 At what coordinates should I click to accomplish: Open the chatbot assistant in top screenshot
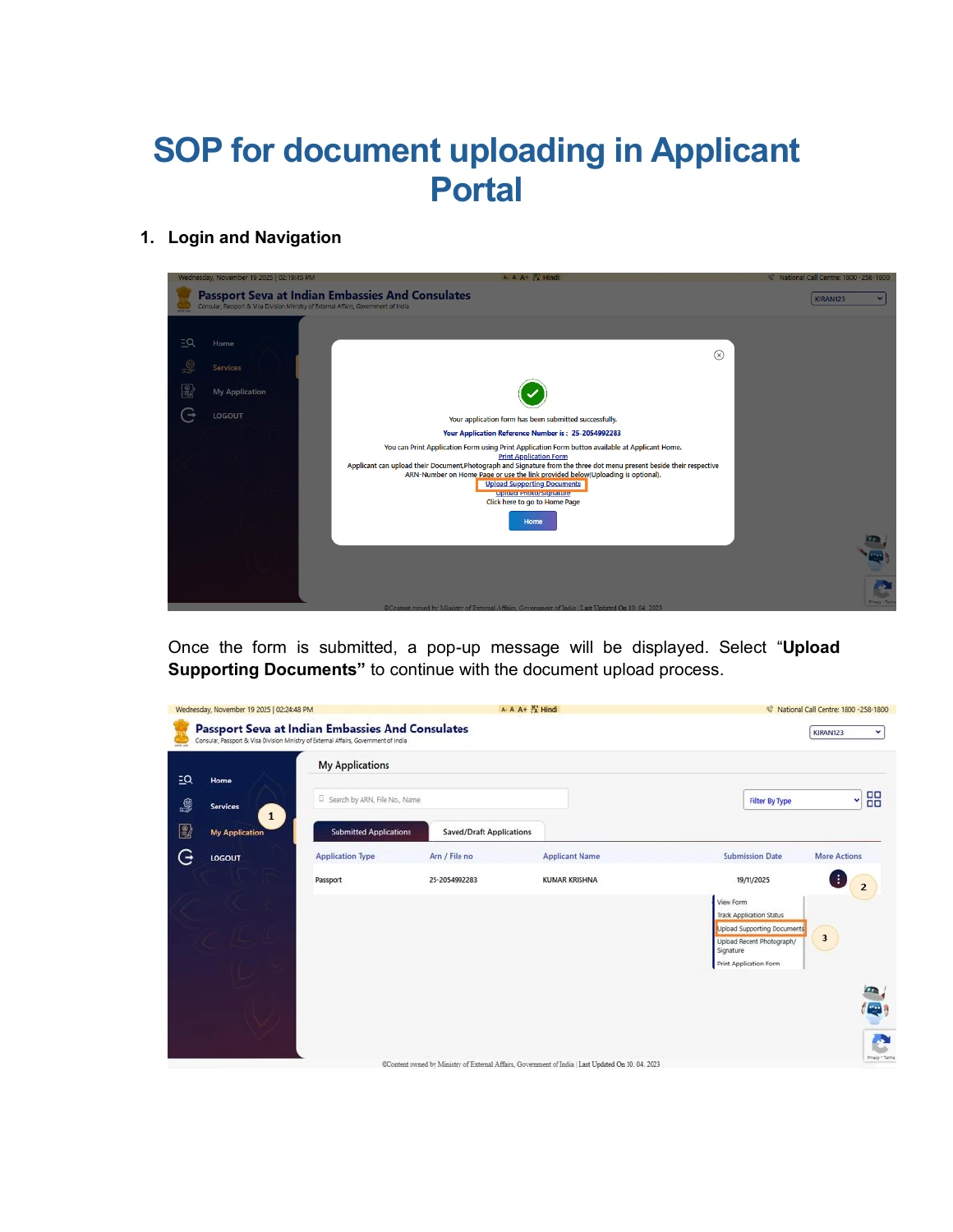pos(876,552)
